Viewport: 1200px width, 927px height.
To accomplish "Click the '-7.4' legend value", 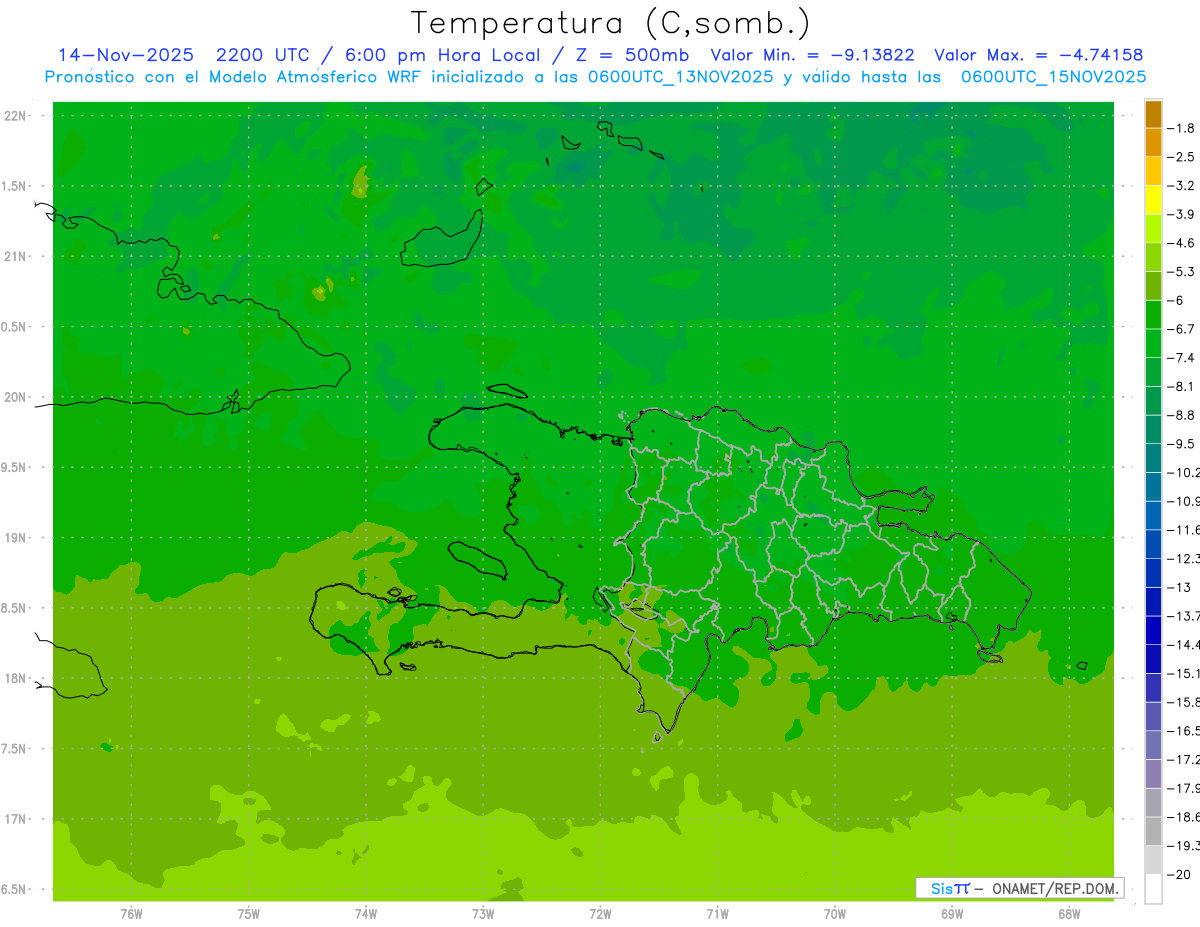I will [x=1182, y=357].
